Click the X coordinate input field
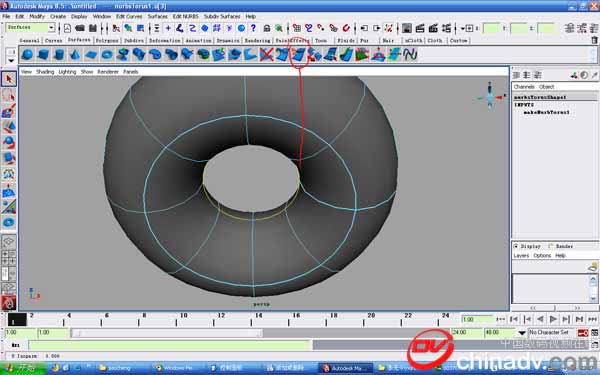Viewport: 600px width, 375px height. click(x=492, y=28)
